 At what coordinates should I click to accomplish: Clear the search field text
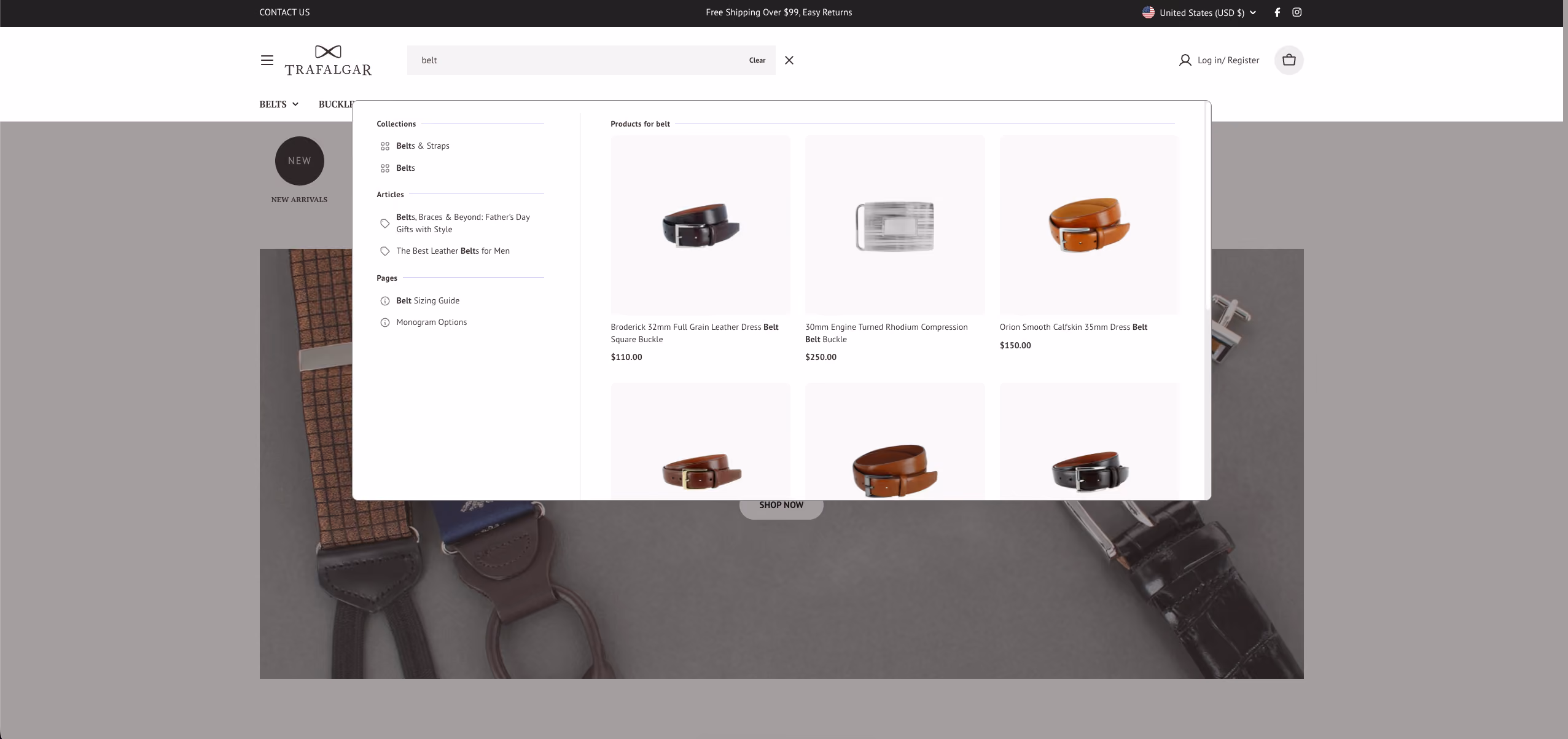[x=757, y=60]
